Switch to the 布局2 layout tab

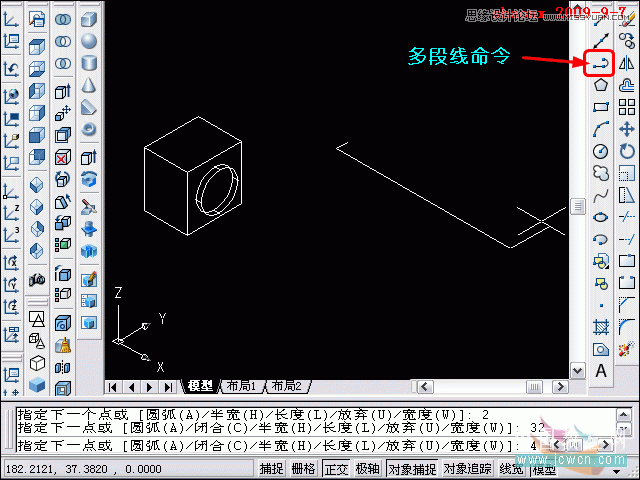(285, 386)
